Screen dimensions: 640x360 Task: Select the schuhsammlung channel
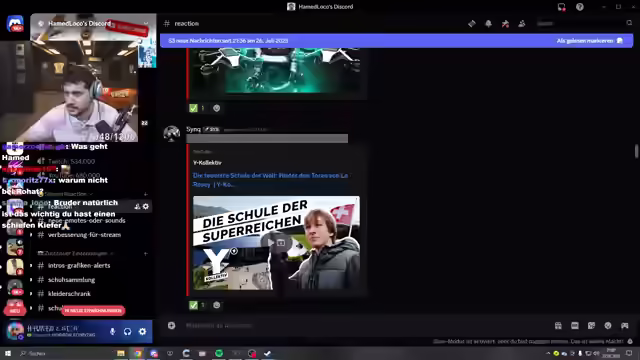point(71,280)
